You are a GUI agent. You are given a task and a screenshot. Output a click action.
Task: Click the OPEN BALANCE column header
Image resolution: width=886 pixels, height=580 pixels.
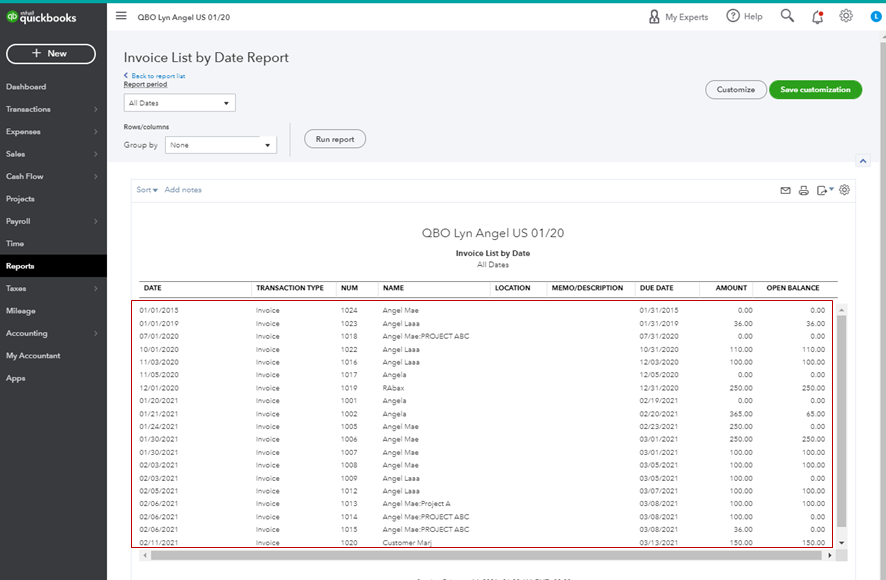pos(793,288)
